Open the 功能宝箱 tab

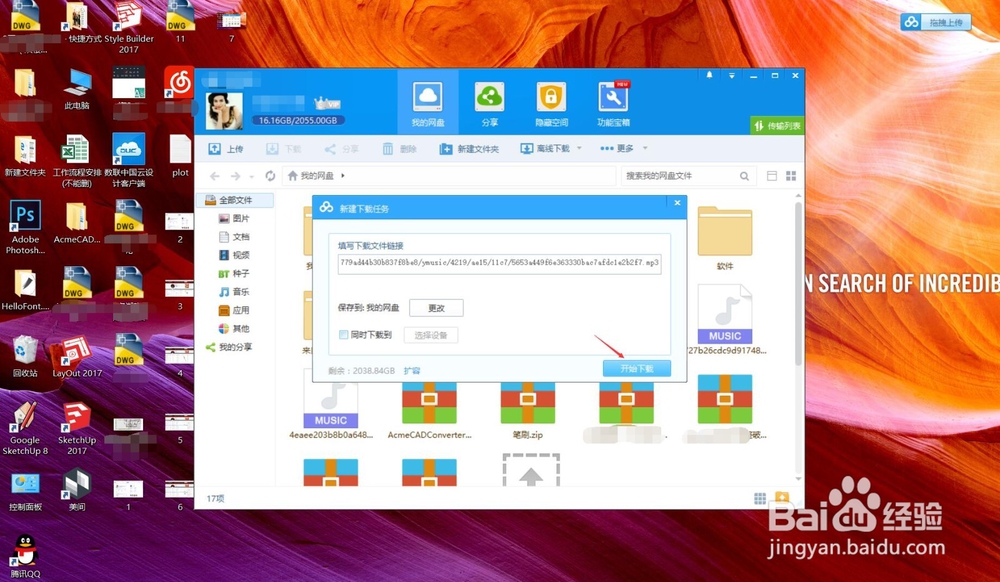(613, 102)
